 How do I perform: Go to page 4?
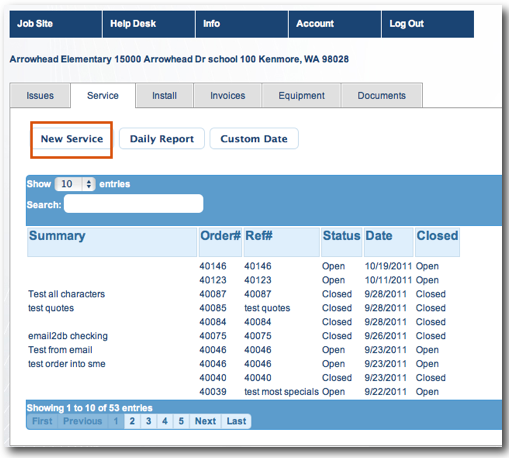165,421
